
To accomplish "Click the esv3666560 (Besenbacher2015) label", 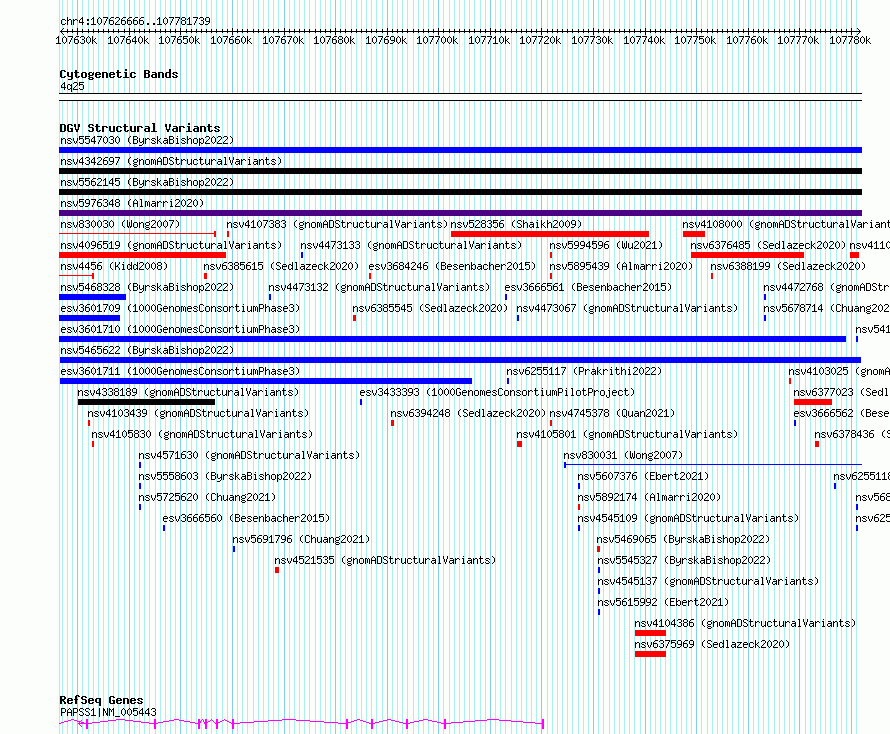I will pos(246,518).
